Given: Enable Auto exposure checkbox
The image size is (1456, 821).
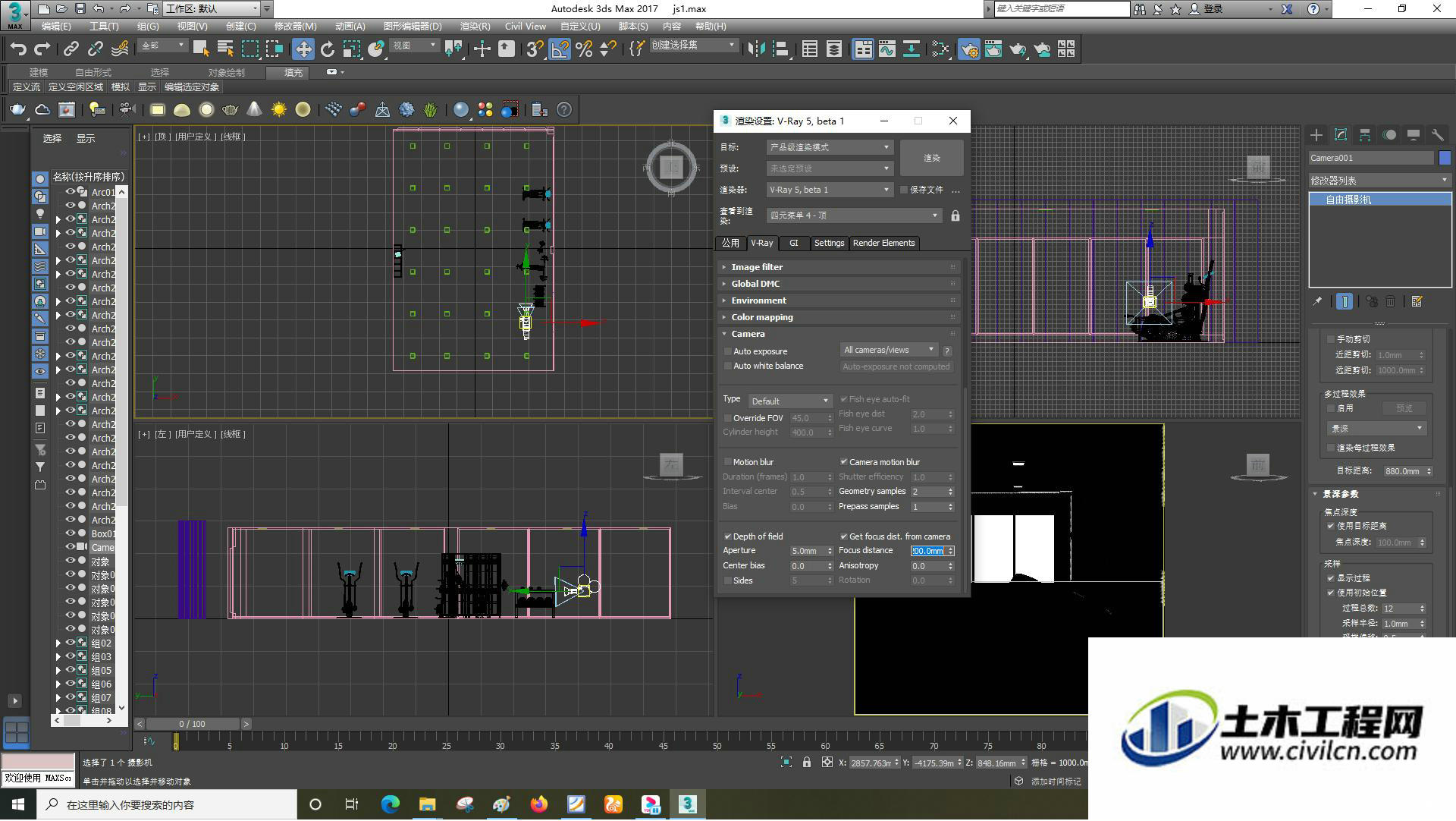Looking at the screenshot, I should pyautogui.click(x=728, y=351).
